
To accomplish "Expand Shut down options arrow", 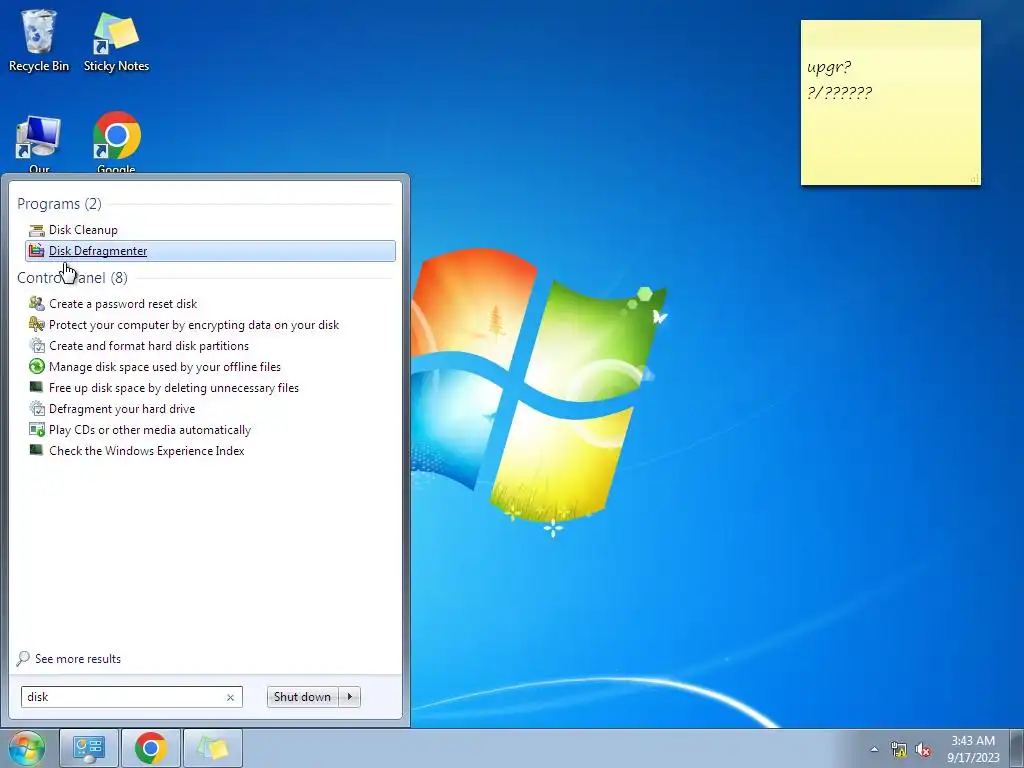I will [350, 697].
